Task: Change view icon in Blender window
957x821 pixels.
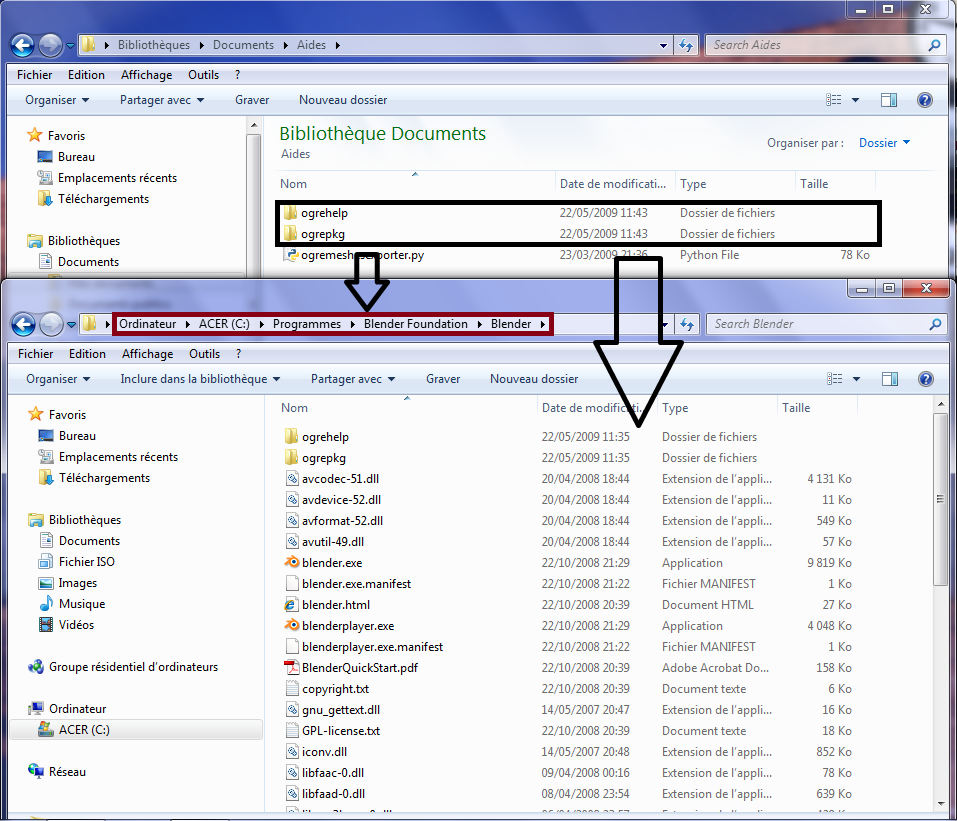Action: coord(834,379)
